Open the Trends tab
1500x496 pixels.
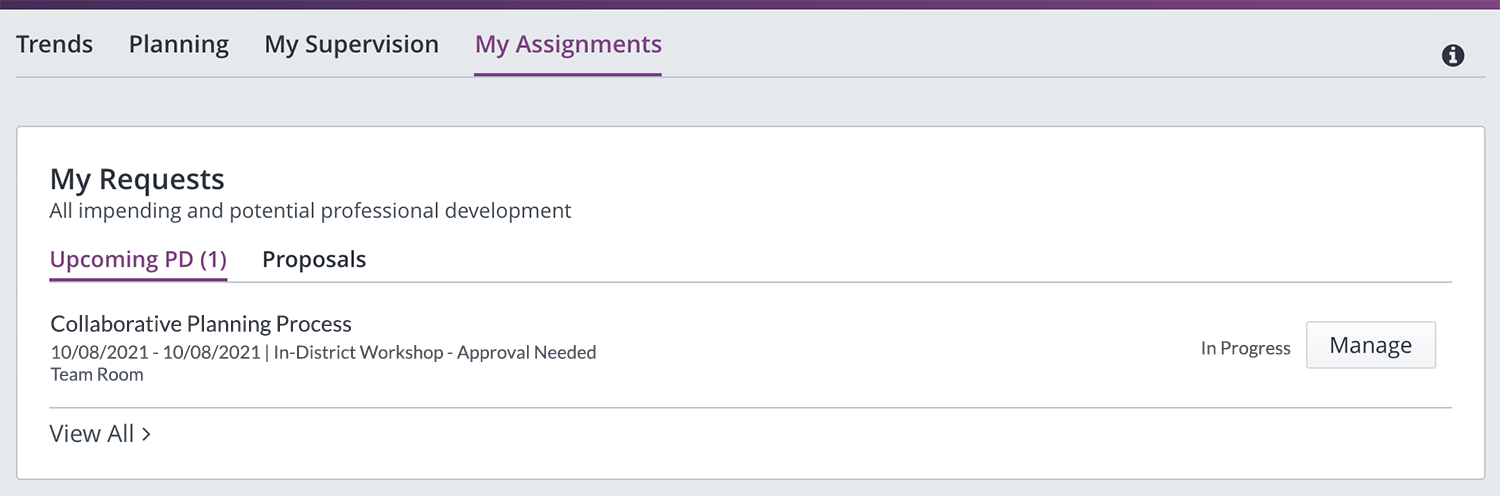point(55,45)
